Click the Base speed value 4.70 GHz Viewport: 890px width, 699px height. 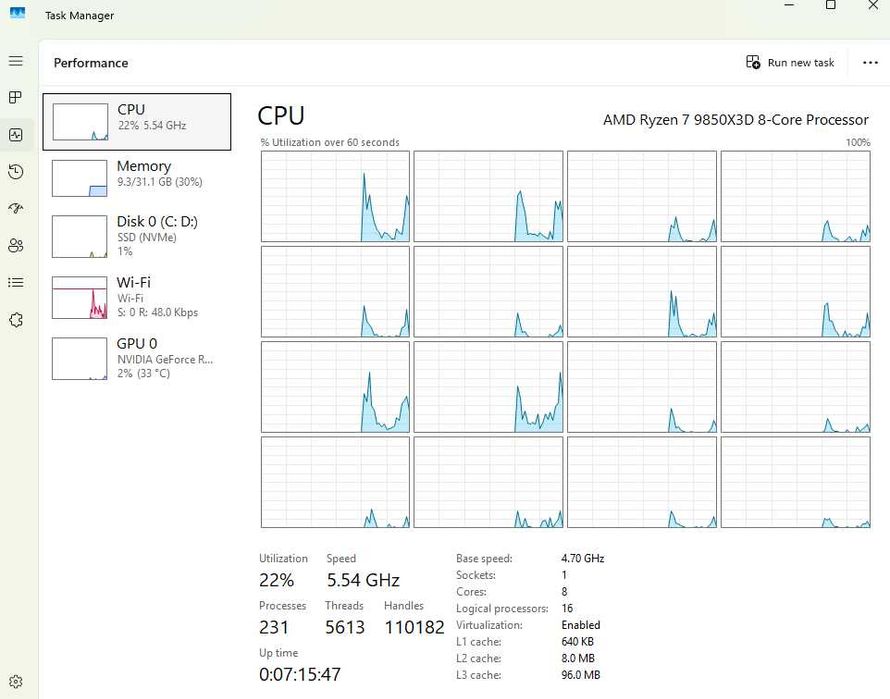click(x=583, y=558)
